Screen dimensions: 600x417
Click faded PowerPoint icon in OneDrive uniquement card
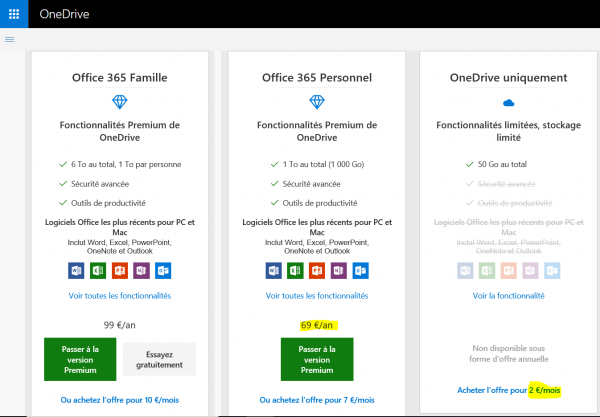point(509,270)
